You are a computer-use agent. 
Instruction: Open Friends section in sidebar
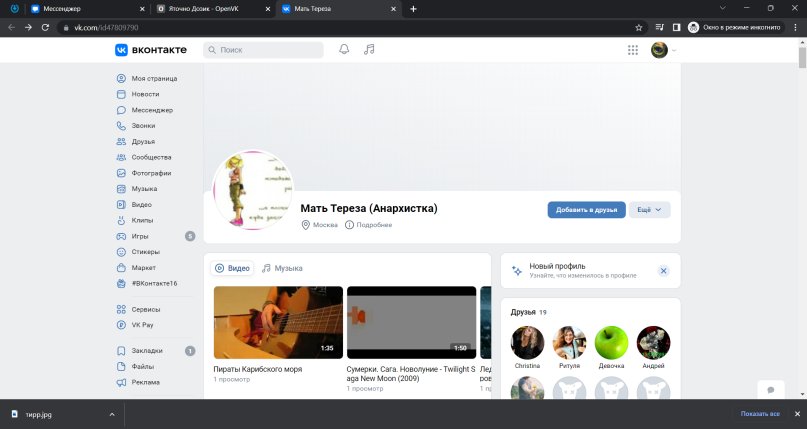tap(143, 141)
